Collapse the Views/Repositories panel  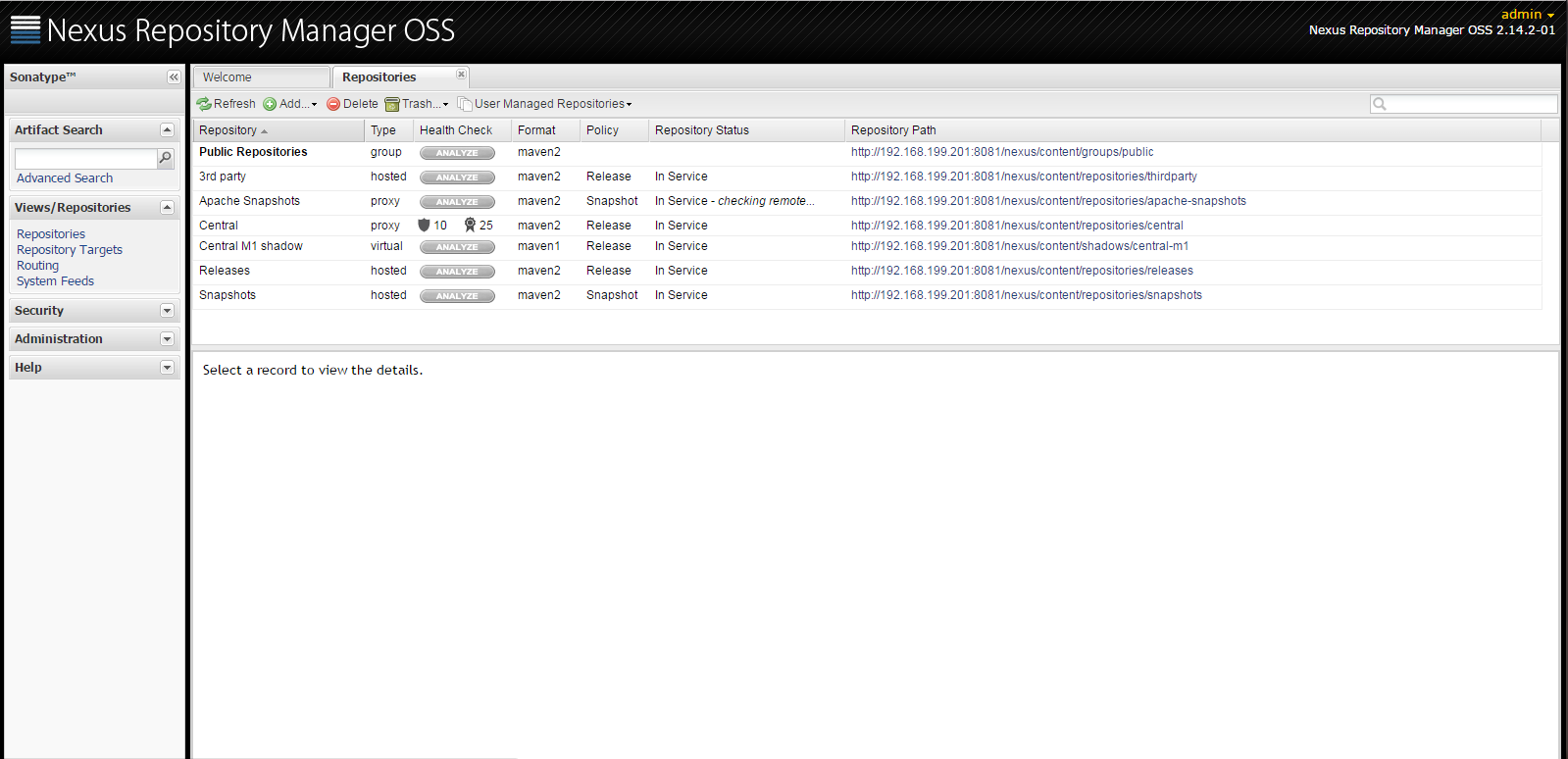tap(167, 207)
